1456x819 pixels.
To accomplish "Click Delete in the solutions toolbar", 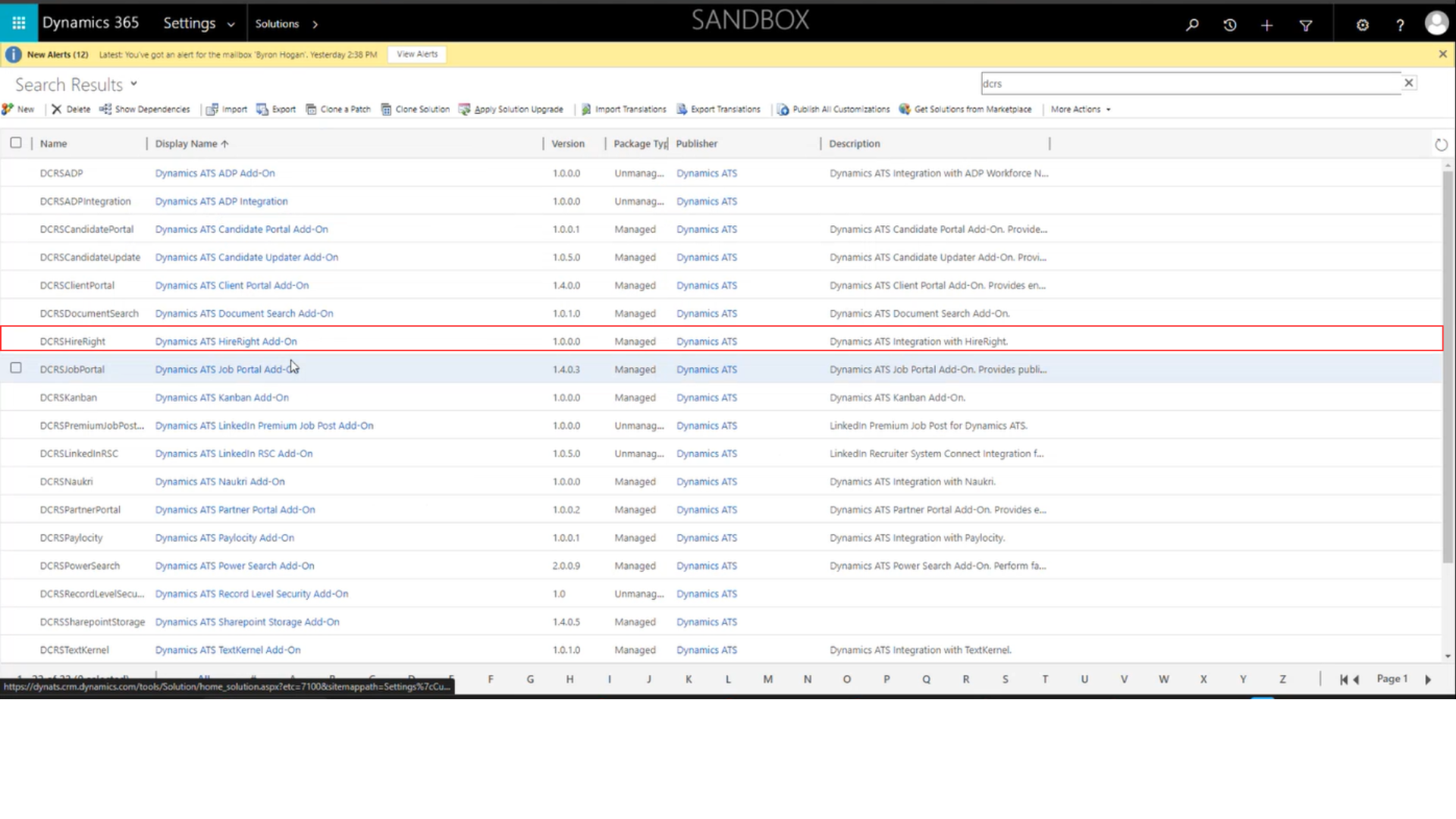I will [x=71, y=109].
